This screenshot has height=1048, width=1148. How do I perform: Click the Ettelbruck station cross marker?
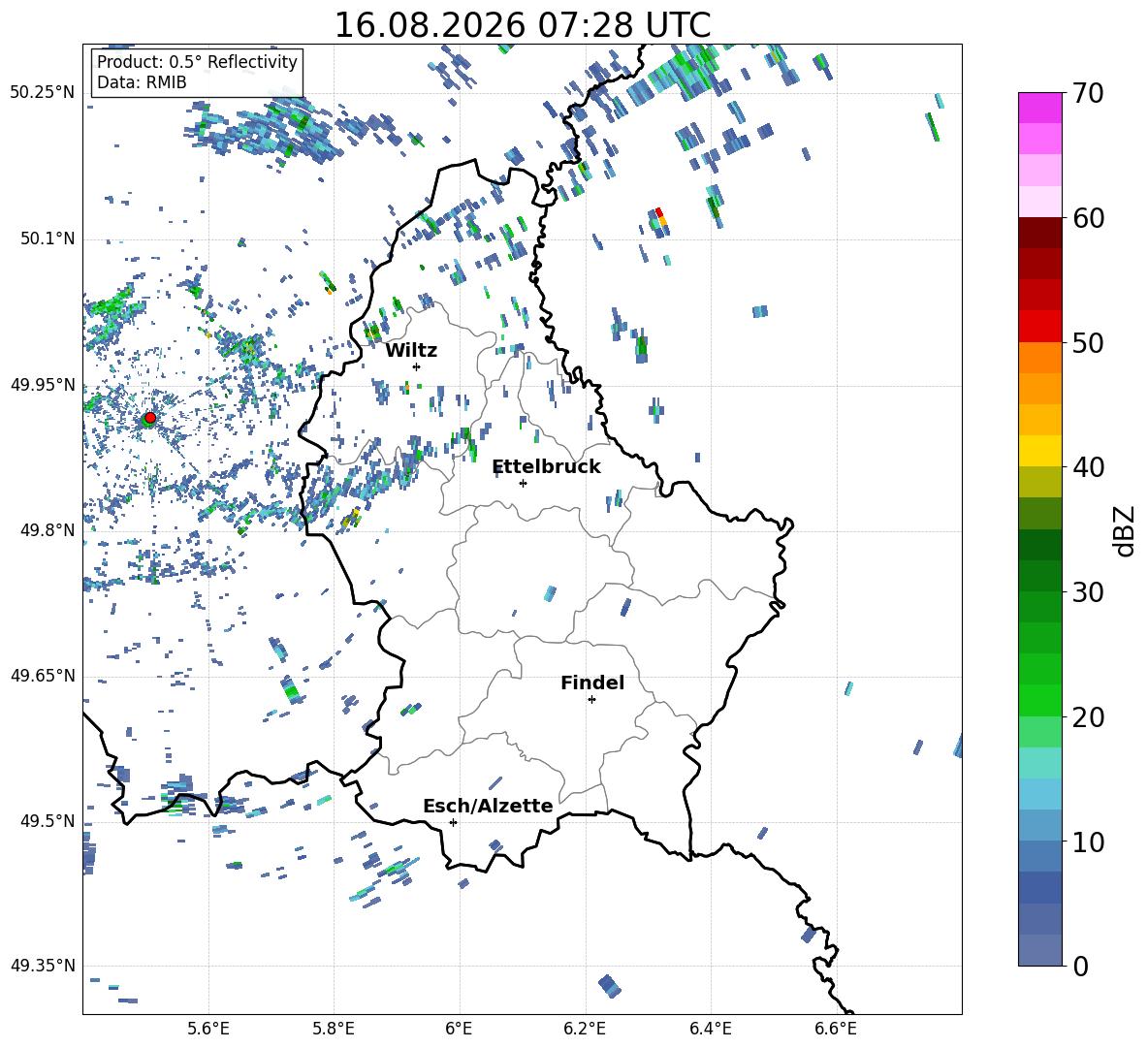point(523,483)
